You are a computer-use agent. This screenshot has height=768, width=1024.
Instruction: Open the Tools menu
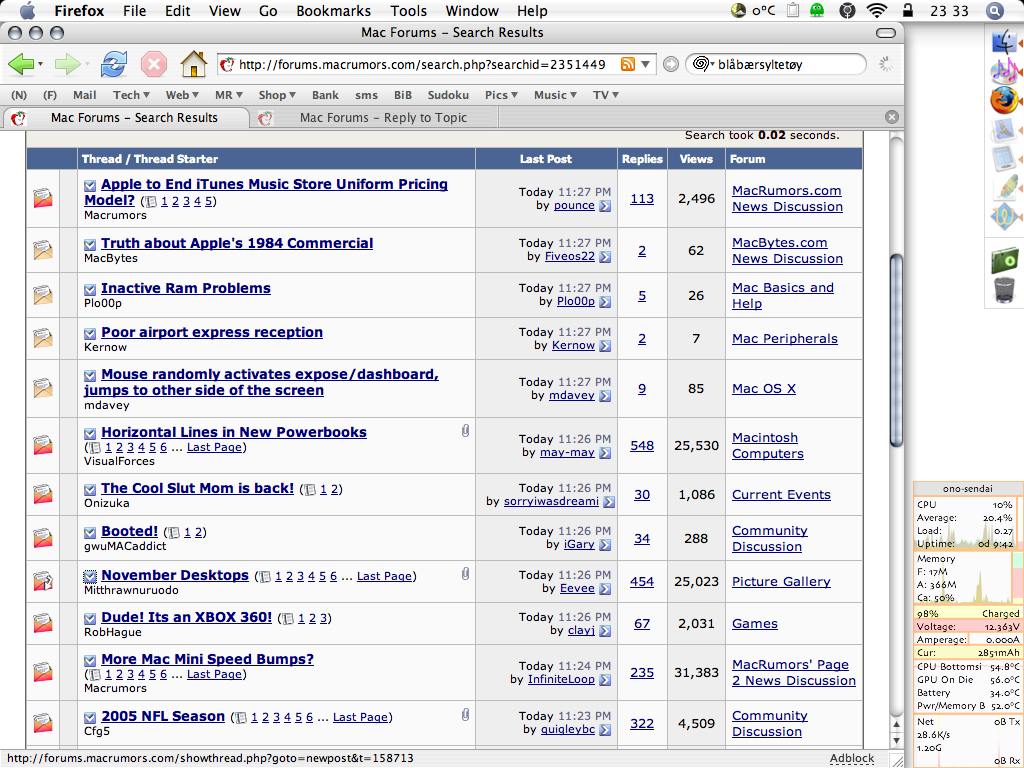click(408, 10)
